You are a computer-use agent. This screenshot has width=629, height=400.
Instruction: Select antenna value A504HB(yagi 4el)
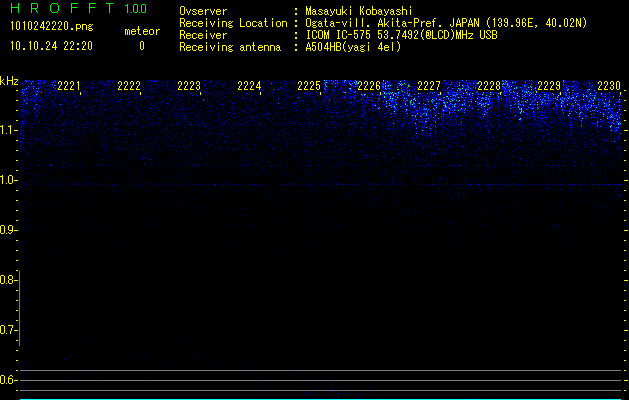point(353,47)
